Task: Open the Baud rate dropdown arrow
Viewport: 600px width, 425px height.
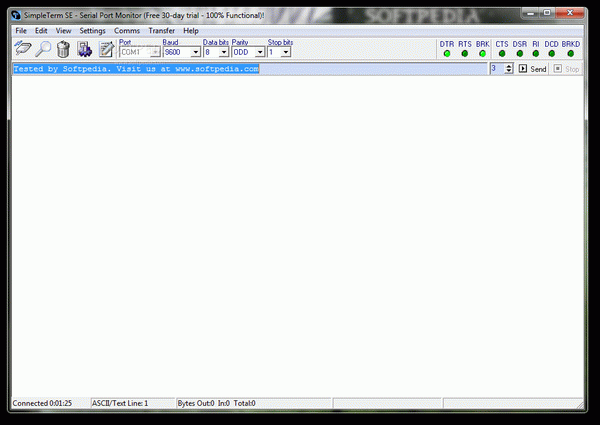Action: (196, 52)
